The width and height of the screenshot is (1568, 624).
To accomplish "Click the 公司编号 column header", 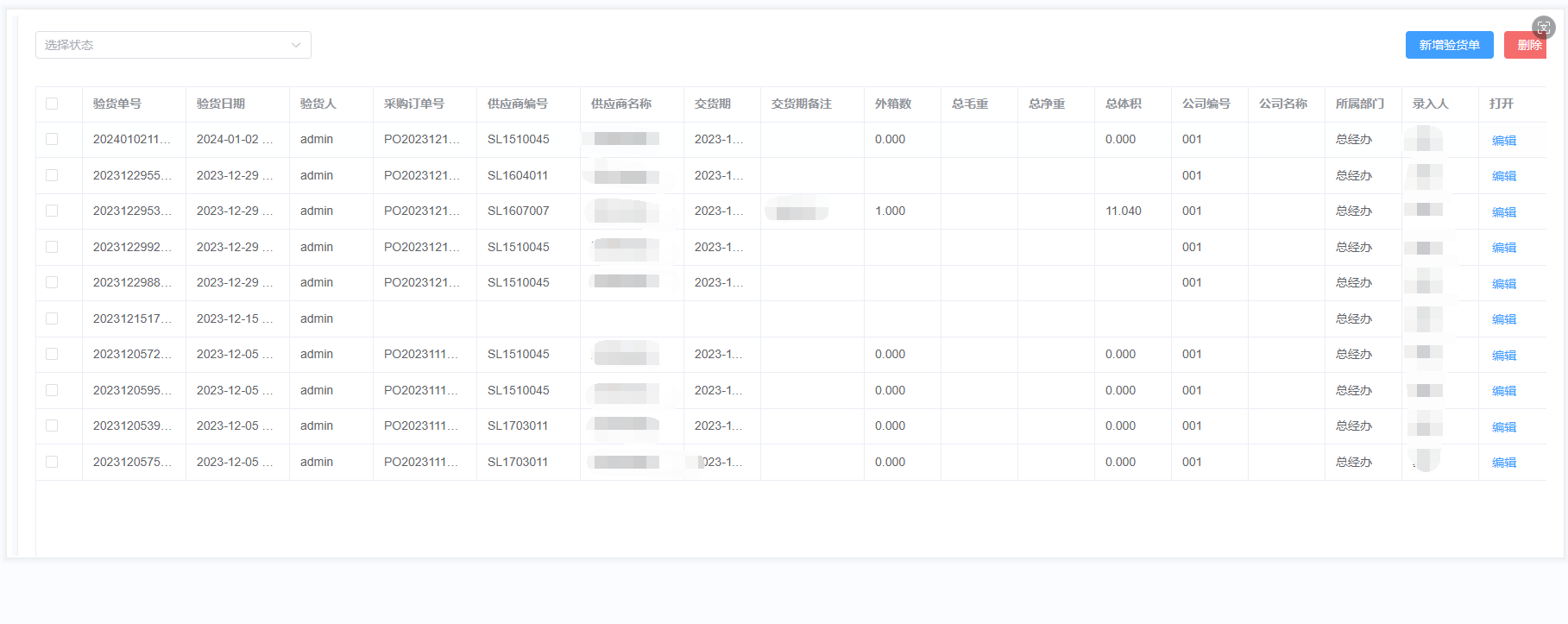I will tap(1206, 104).
